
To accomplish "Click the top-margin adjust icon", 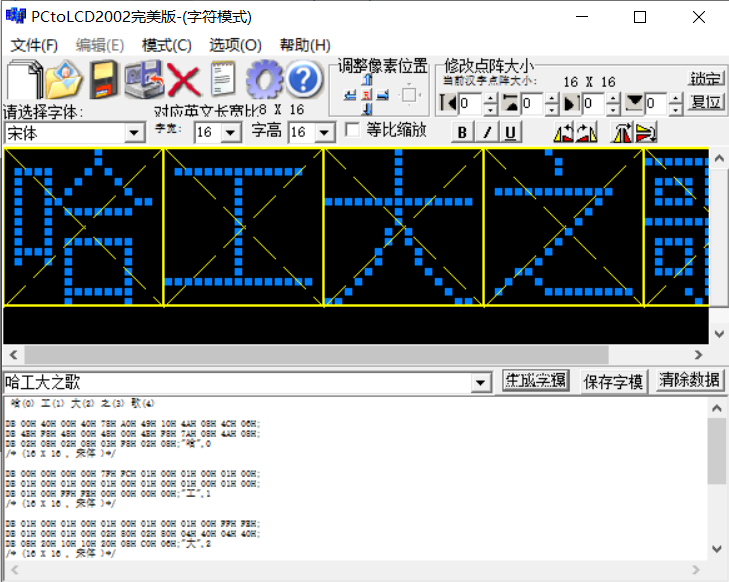I will (511, 103).
